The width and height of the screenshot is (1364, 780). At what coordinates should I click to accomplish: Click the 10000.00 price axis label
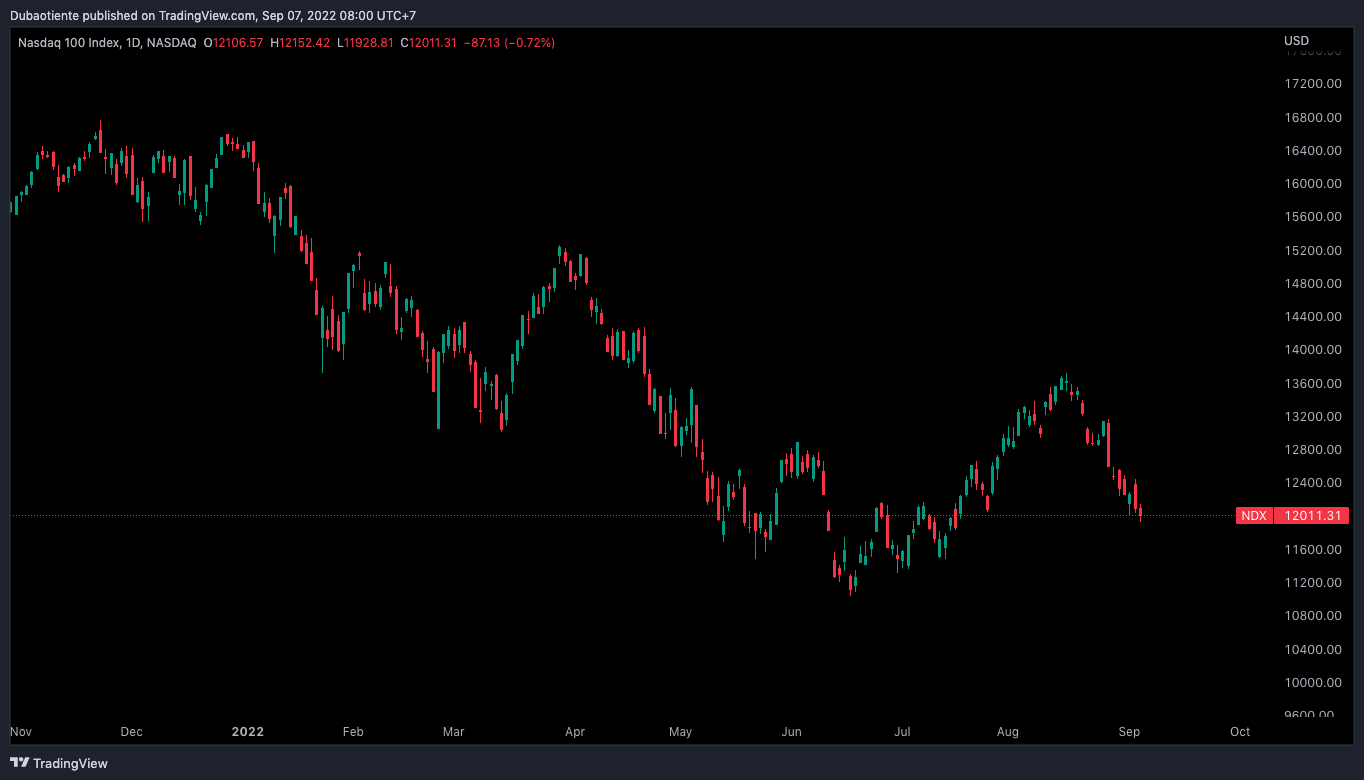pos(1313,682)
